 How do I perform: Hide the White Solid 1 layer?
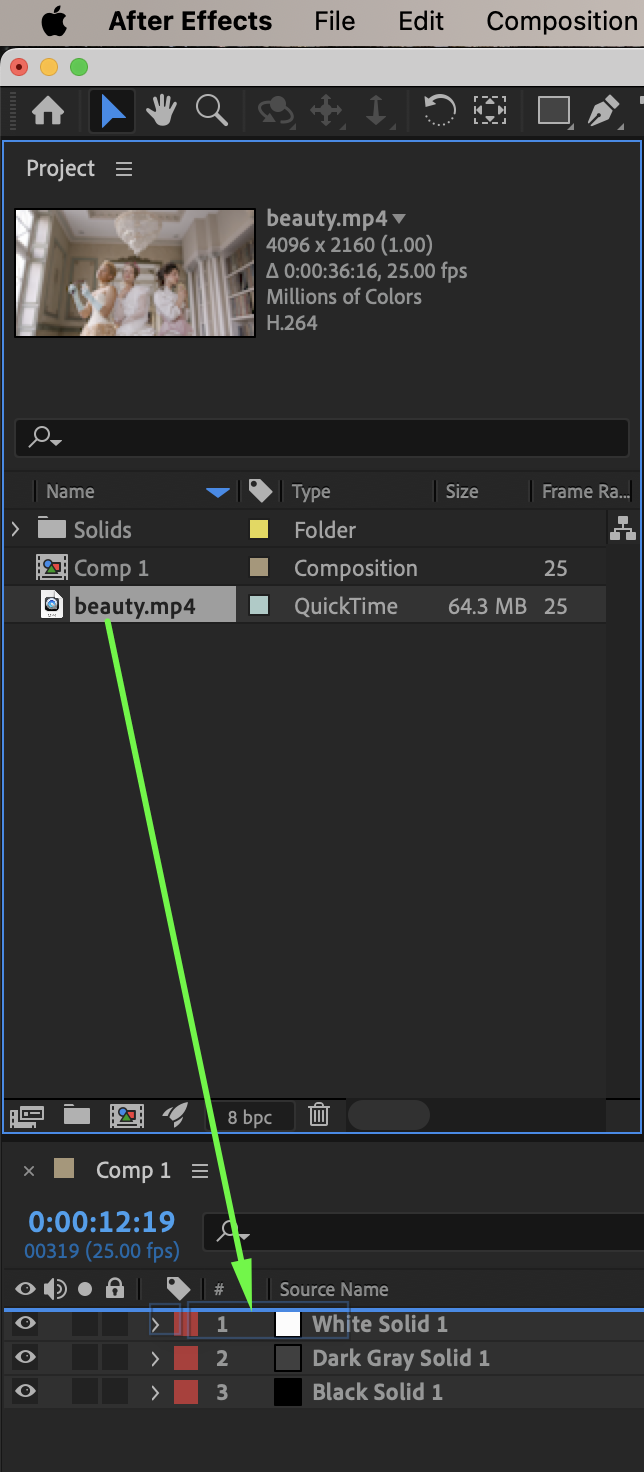tap(25, 1324)
